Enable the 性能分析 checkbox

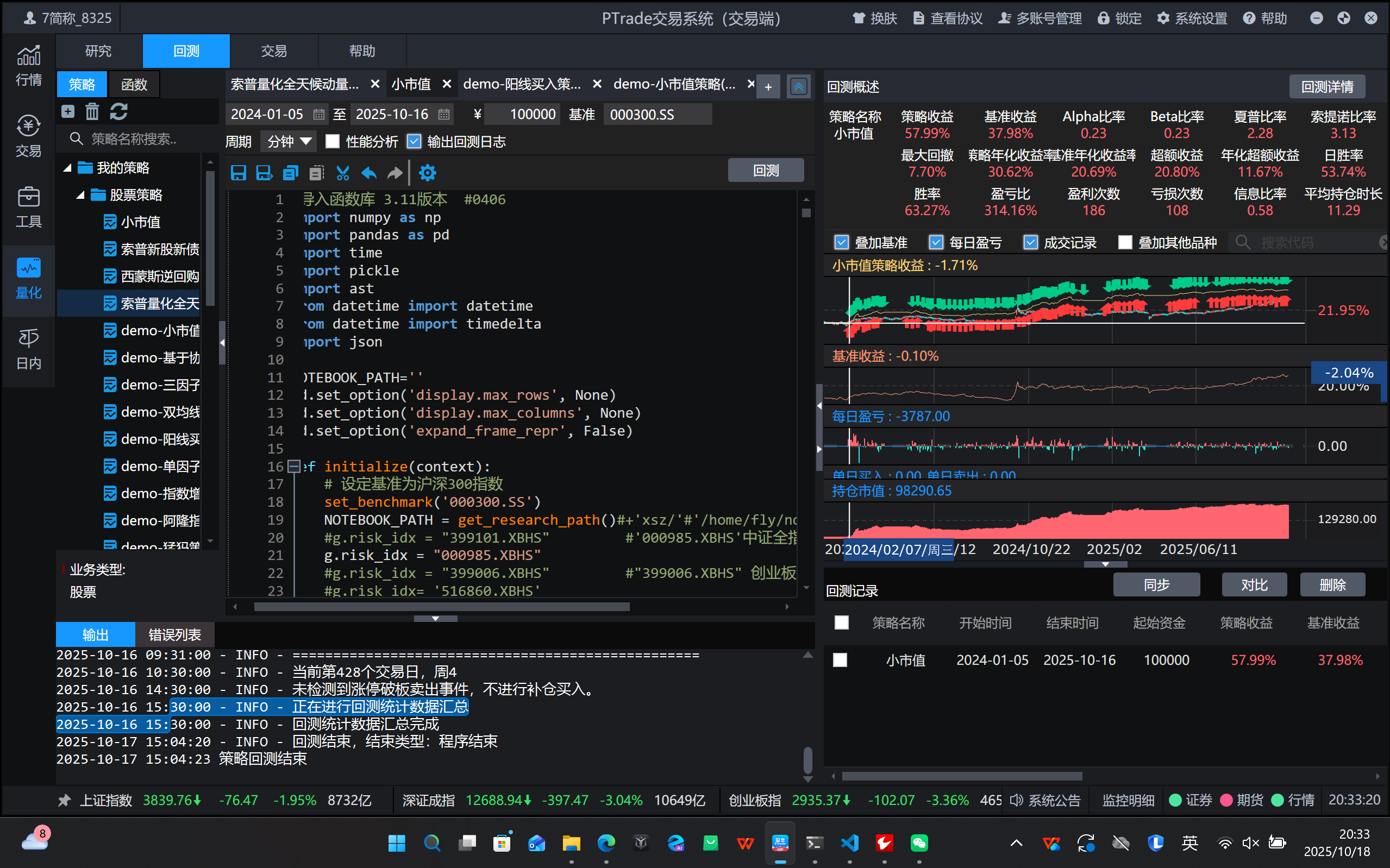pos(333,142)
